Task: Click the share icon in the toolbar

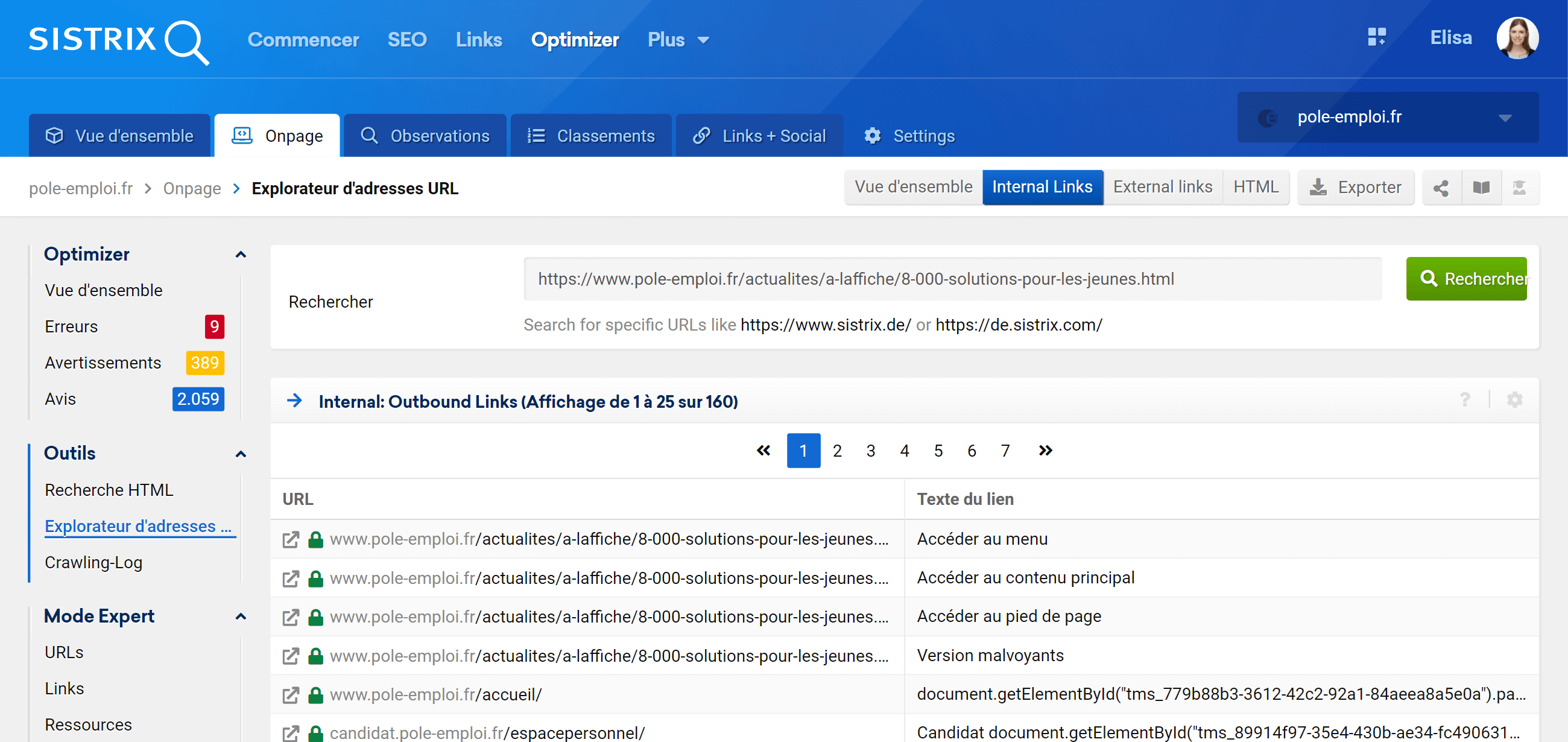Action: pos(1441,188)
